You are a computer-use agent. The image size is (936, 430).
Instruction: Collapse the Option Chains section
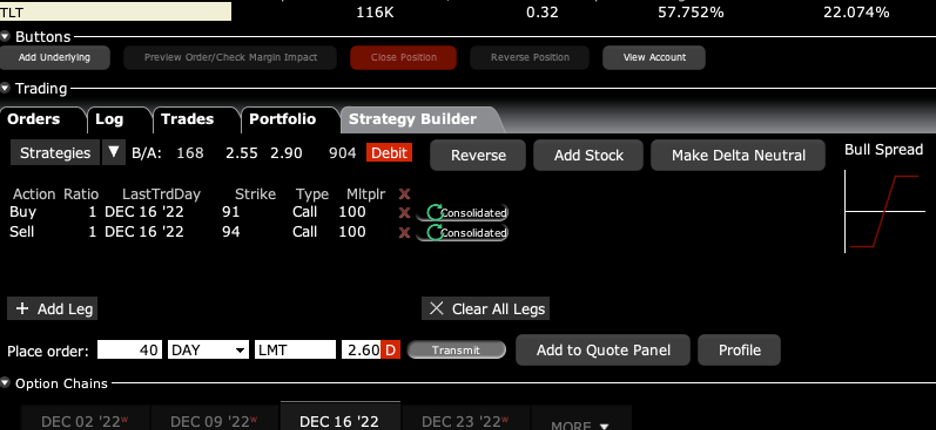[x=6, y=383]
